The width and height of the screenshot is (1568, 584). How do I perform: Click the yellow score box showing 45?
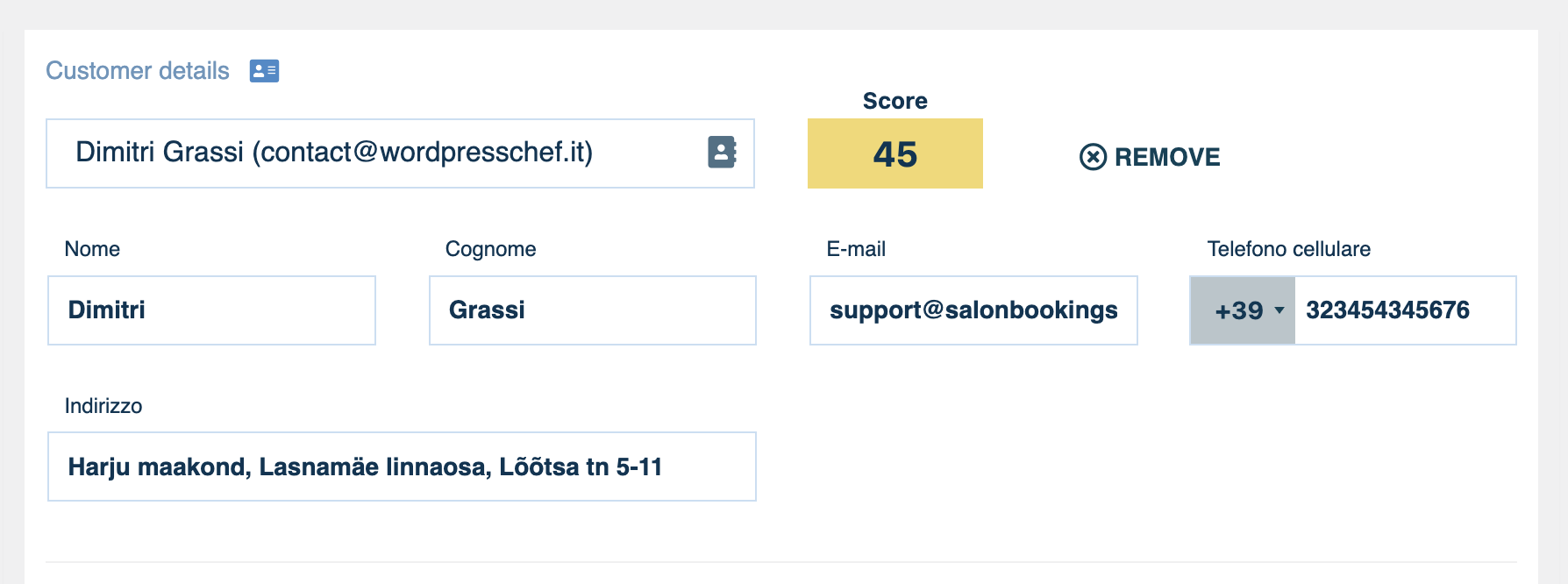pyautogui.click(x=894, y=153)
